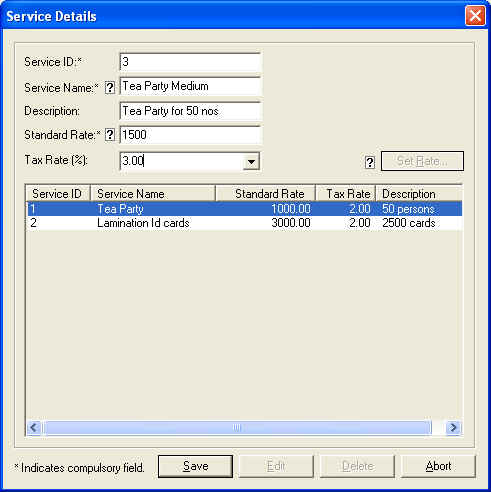Click the Abort button
The height and width of the screenshot is (492, 491).
click(x=438, y=466)
